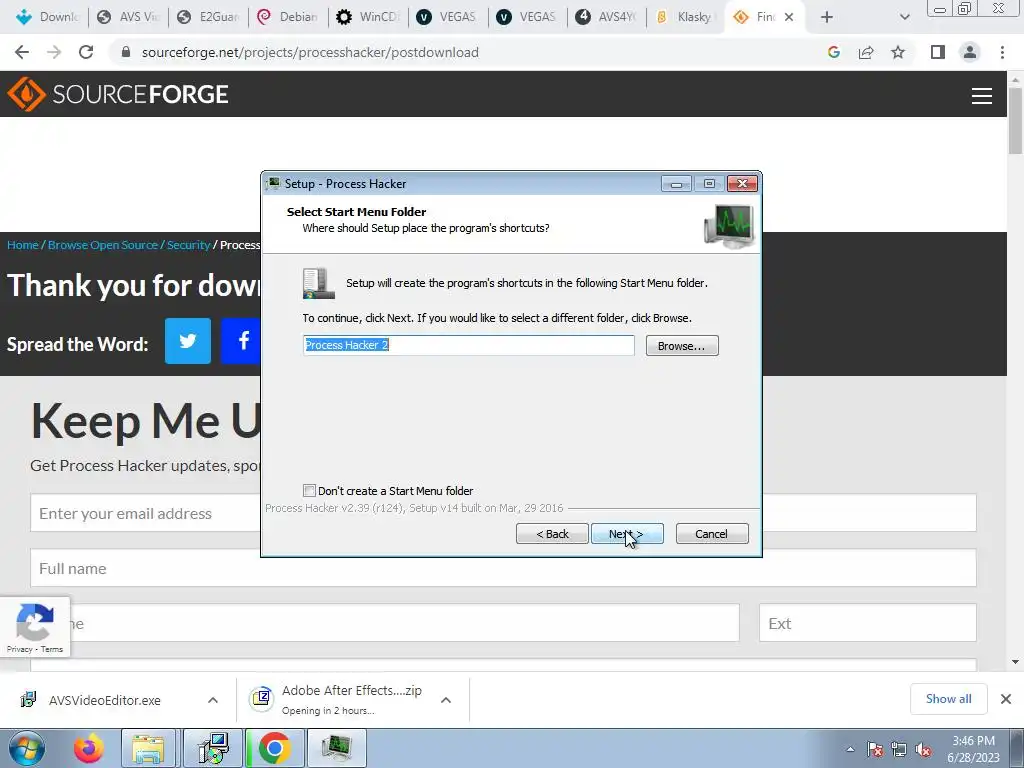
Task: Open AVSVideoEditor.exe download item
Action: pos(104,700)
